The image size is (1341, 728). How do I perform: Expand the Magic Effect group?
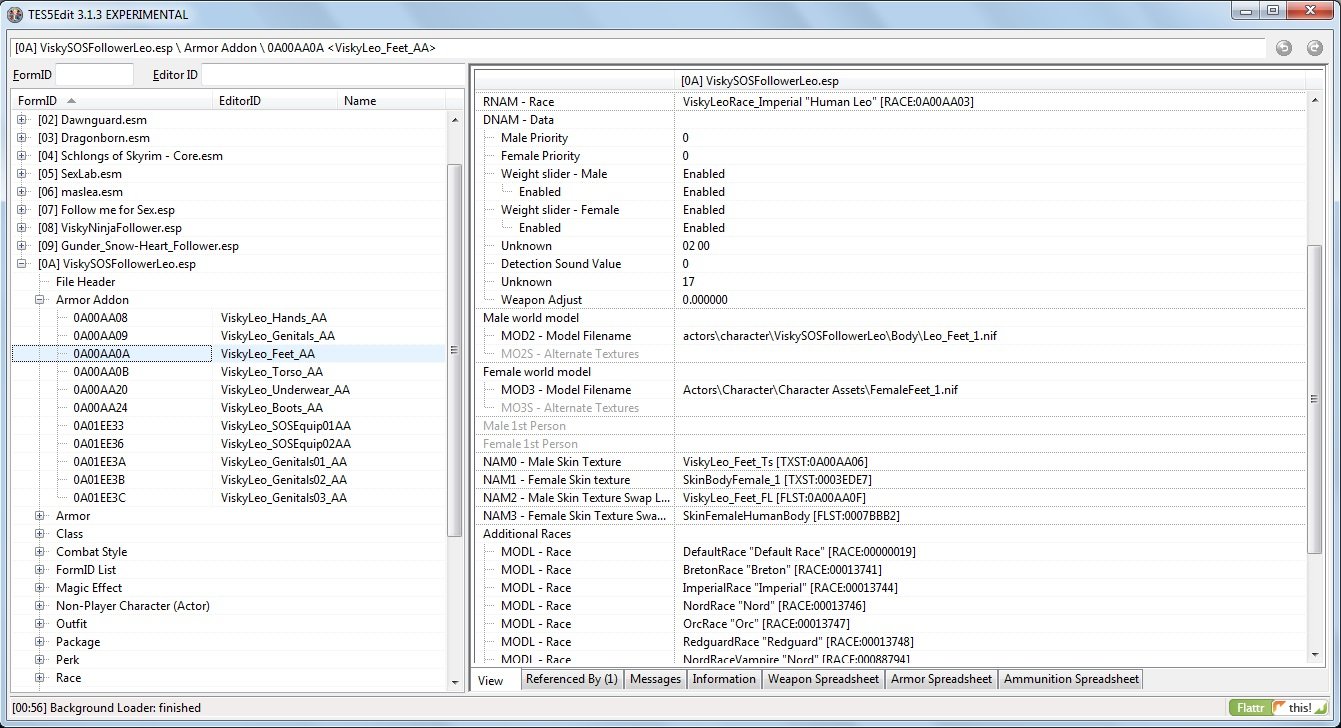(39, 588)
